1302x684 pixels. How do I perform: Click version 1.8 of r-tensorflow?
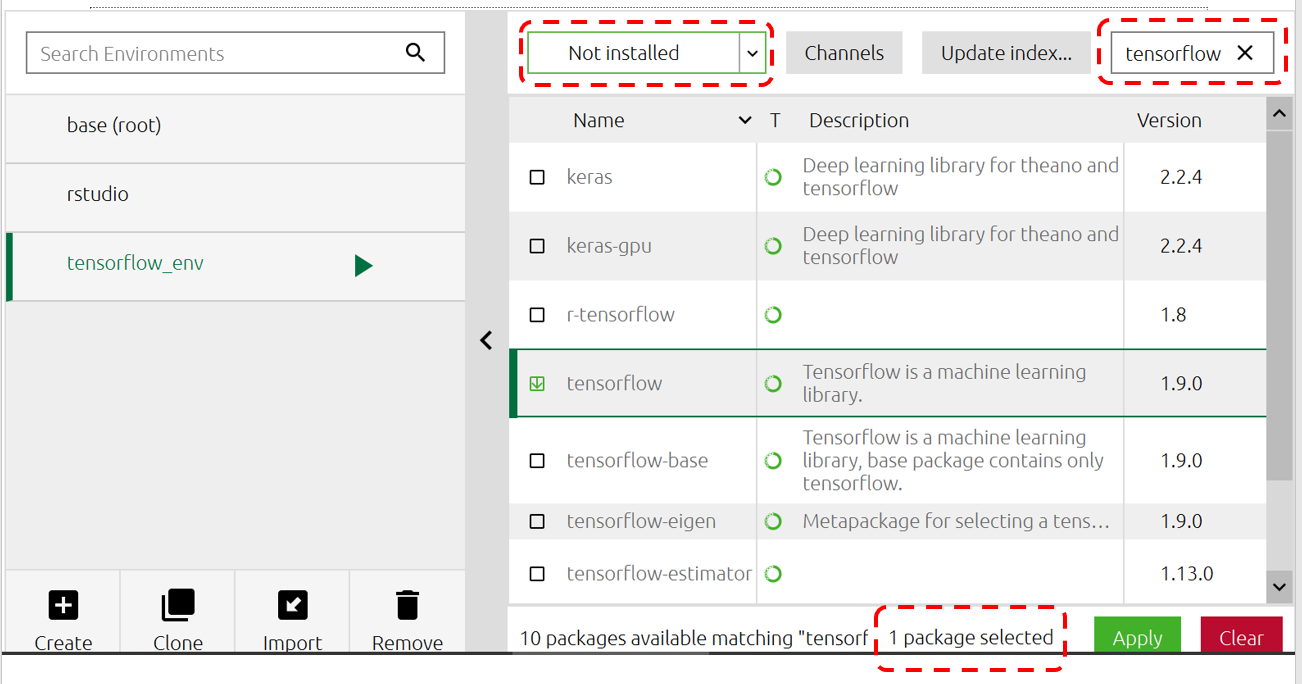click(1173, 314)
